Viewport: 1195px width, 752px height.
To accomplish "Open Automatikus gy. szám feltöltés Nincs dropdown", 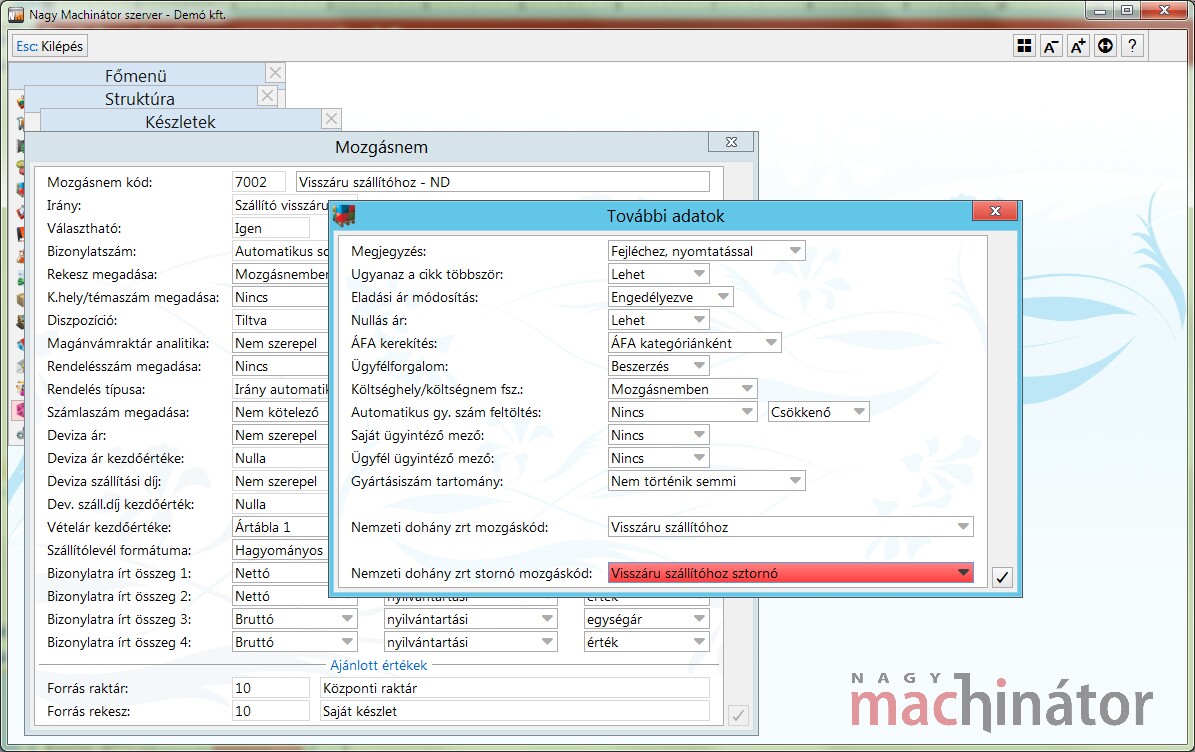I will point(682,412).
